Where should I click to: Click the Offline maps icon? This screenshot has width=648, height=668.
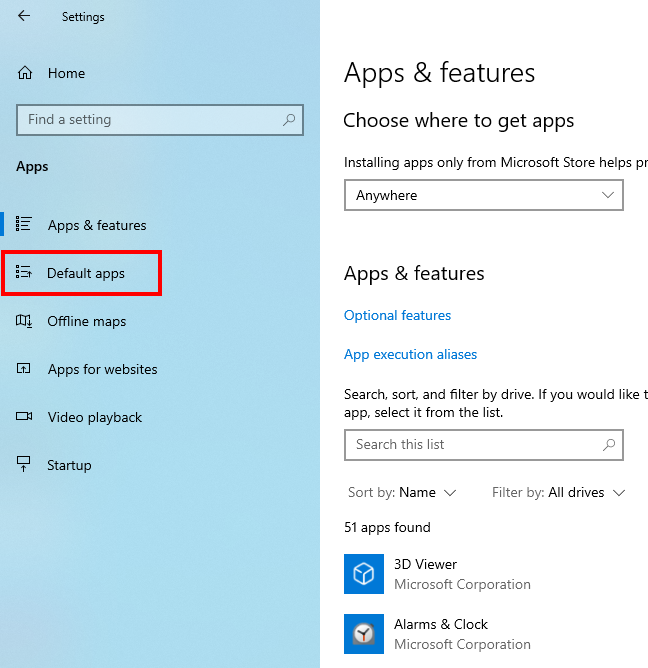[x=24, y=321]
